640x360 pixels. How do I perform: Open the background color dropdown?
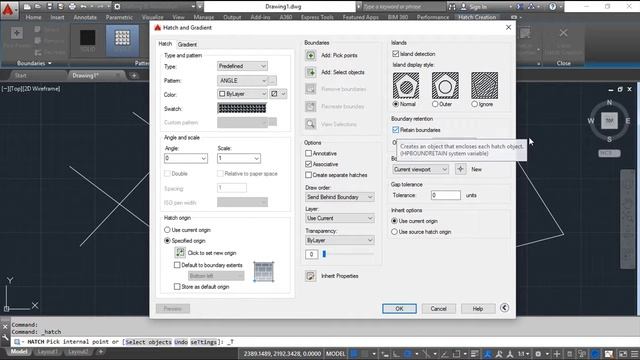pyautogui.click(x=278, y=94)
